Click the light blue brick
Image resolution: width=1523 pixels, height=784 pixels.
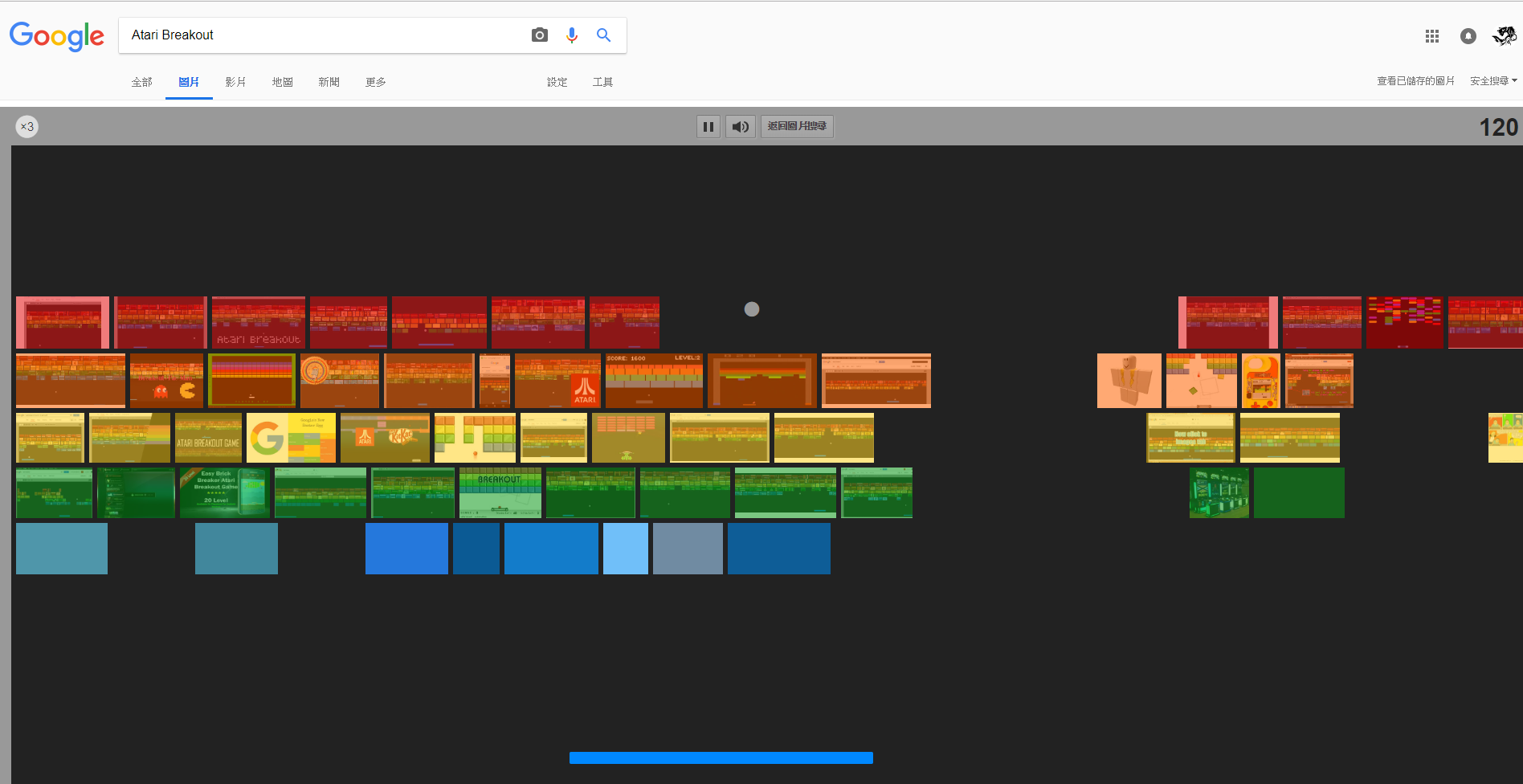click(626, 549)
